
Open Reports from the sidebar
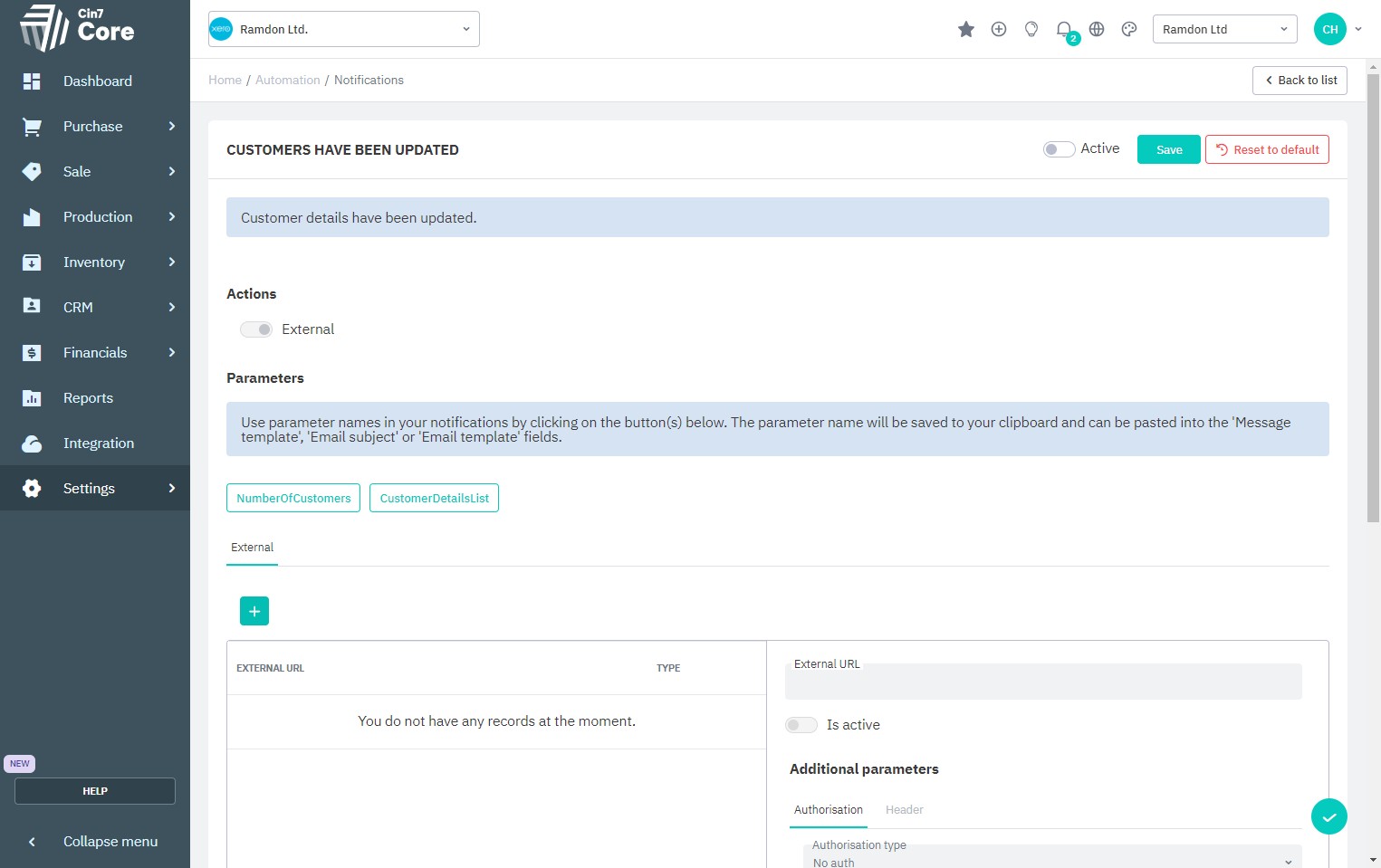pyautogui.click(x=88, y=398)
